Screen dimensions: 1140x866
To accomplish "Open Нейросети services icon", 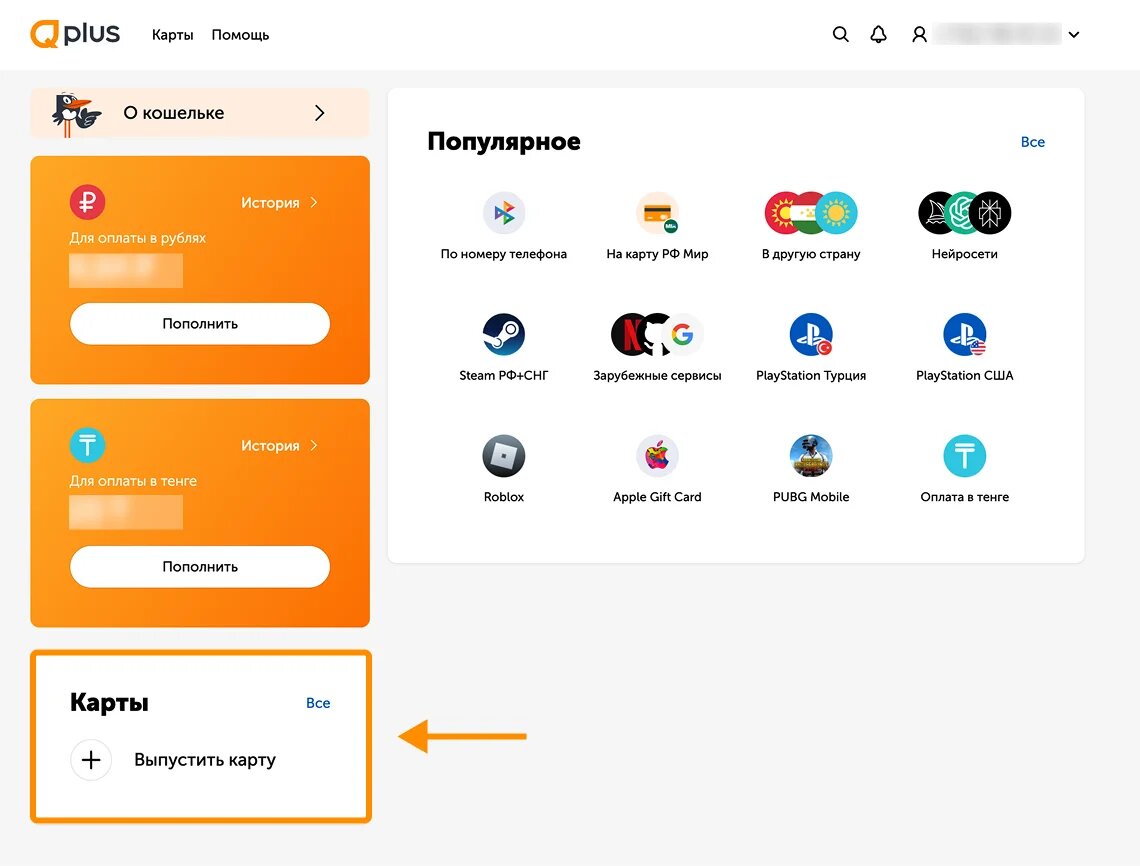I will pos(965,213).
